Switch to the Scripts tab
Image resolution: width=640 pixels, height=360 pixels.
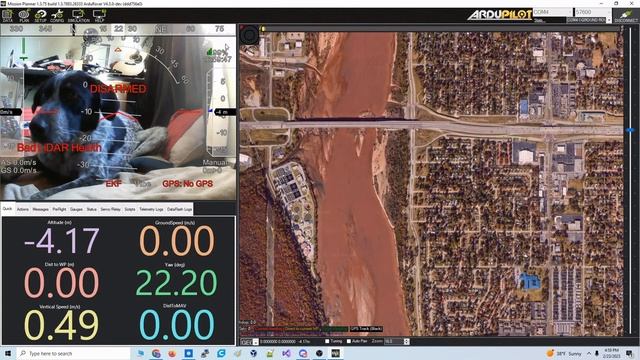coord(130,209)
